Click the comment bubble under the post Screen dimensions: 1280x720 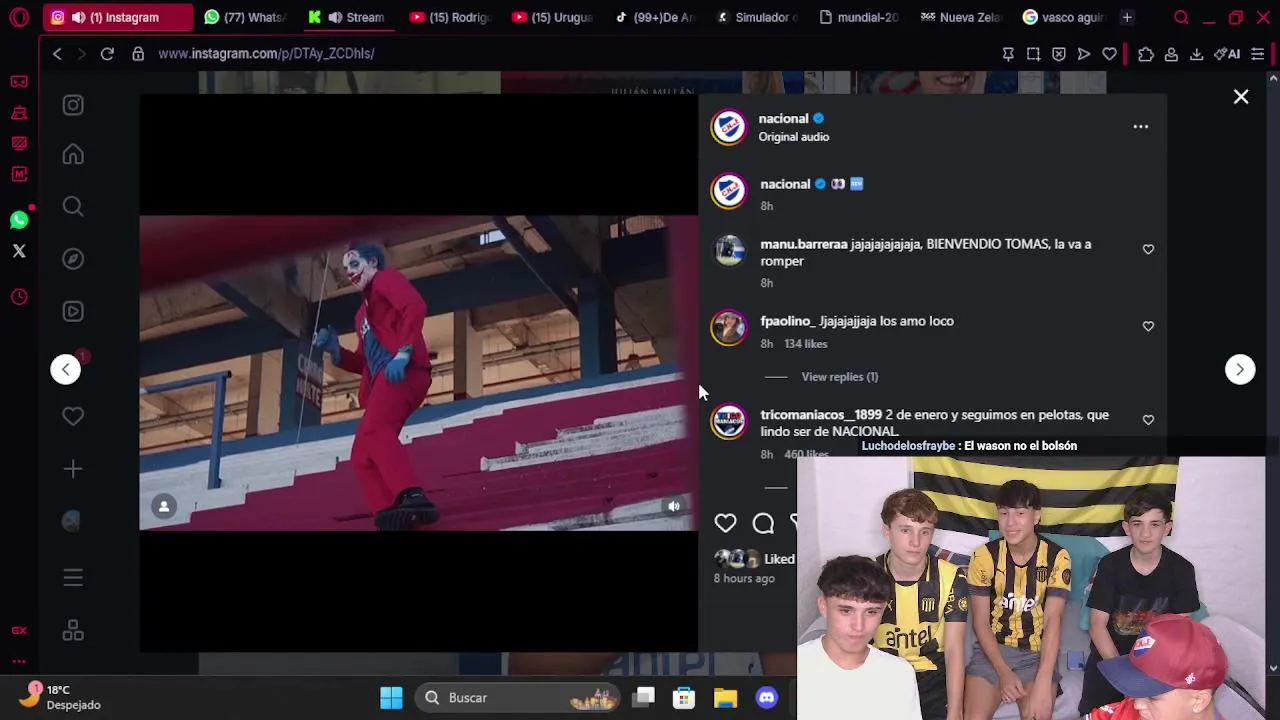point(763,523)
